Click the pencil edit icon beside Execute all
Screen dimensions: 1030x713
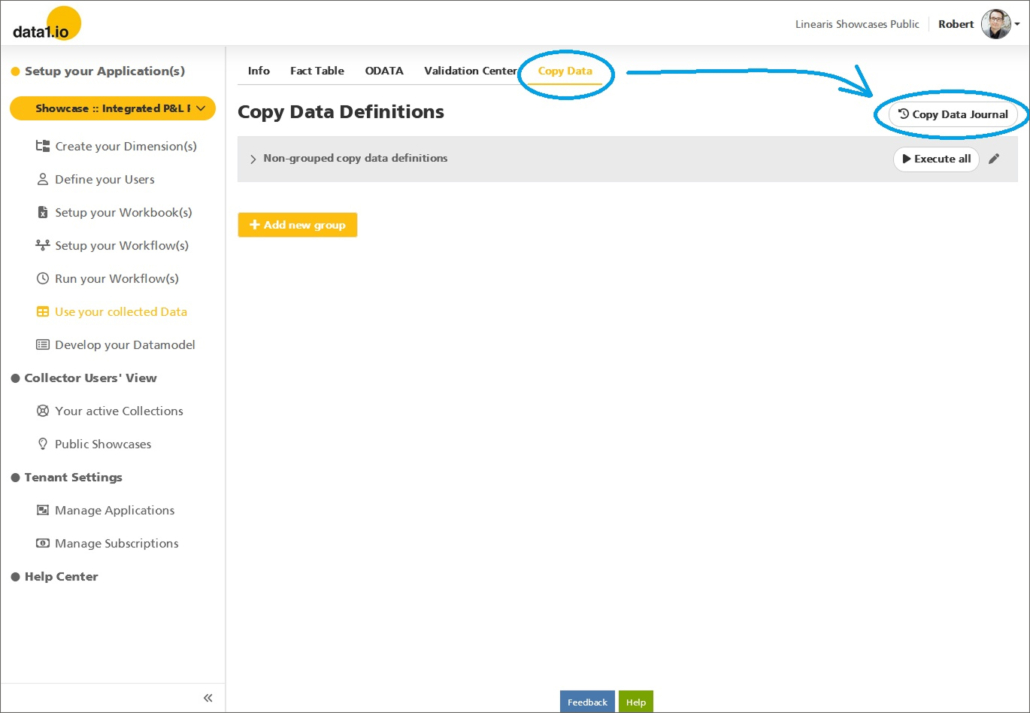point(993,159)
